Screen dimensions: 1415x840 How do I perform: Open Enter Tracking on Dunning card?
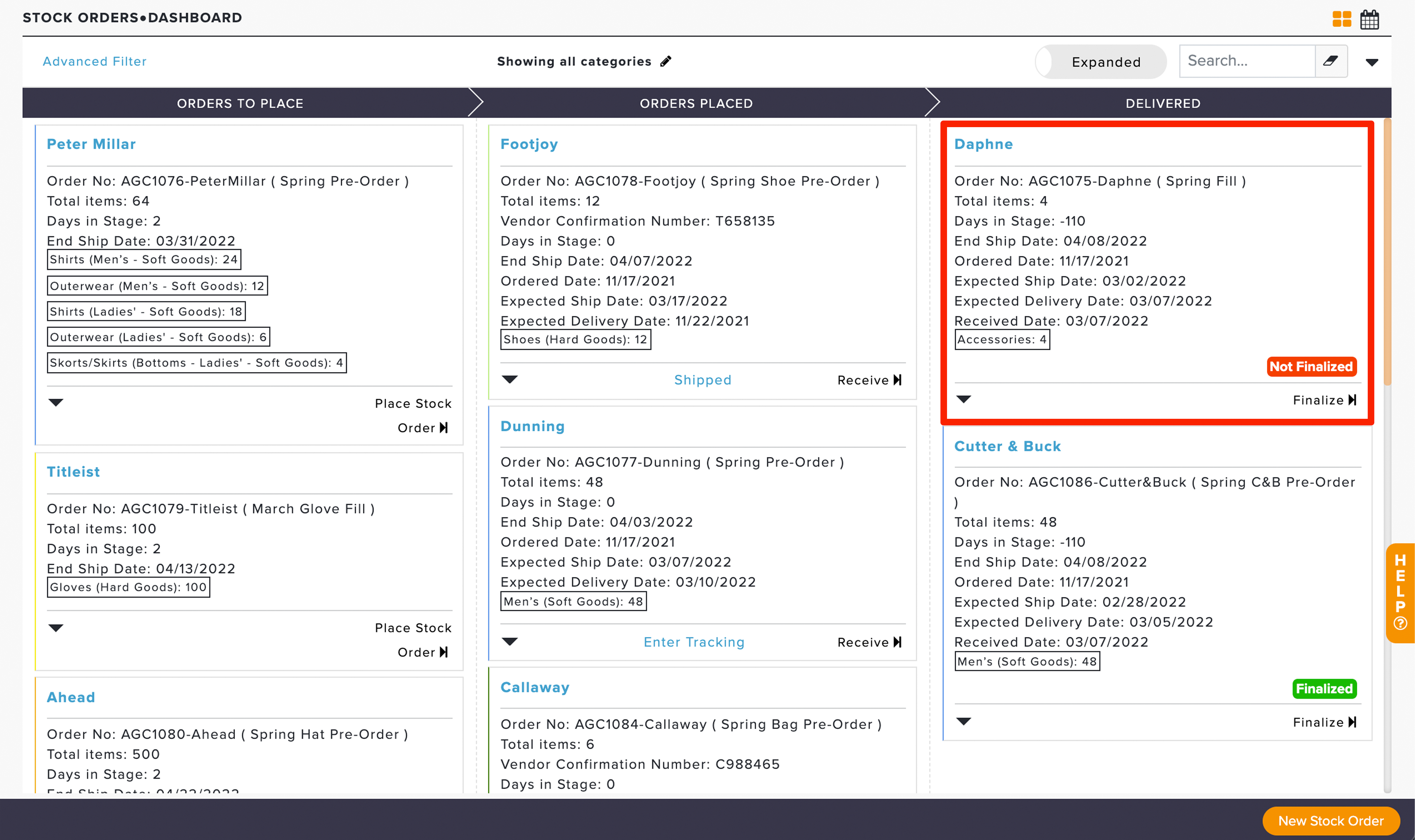(x=694, y=642)
